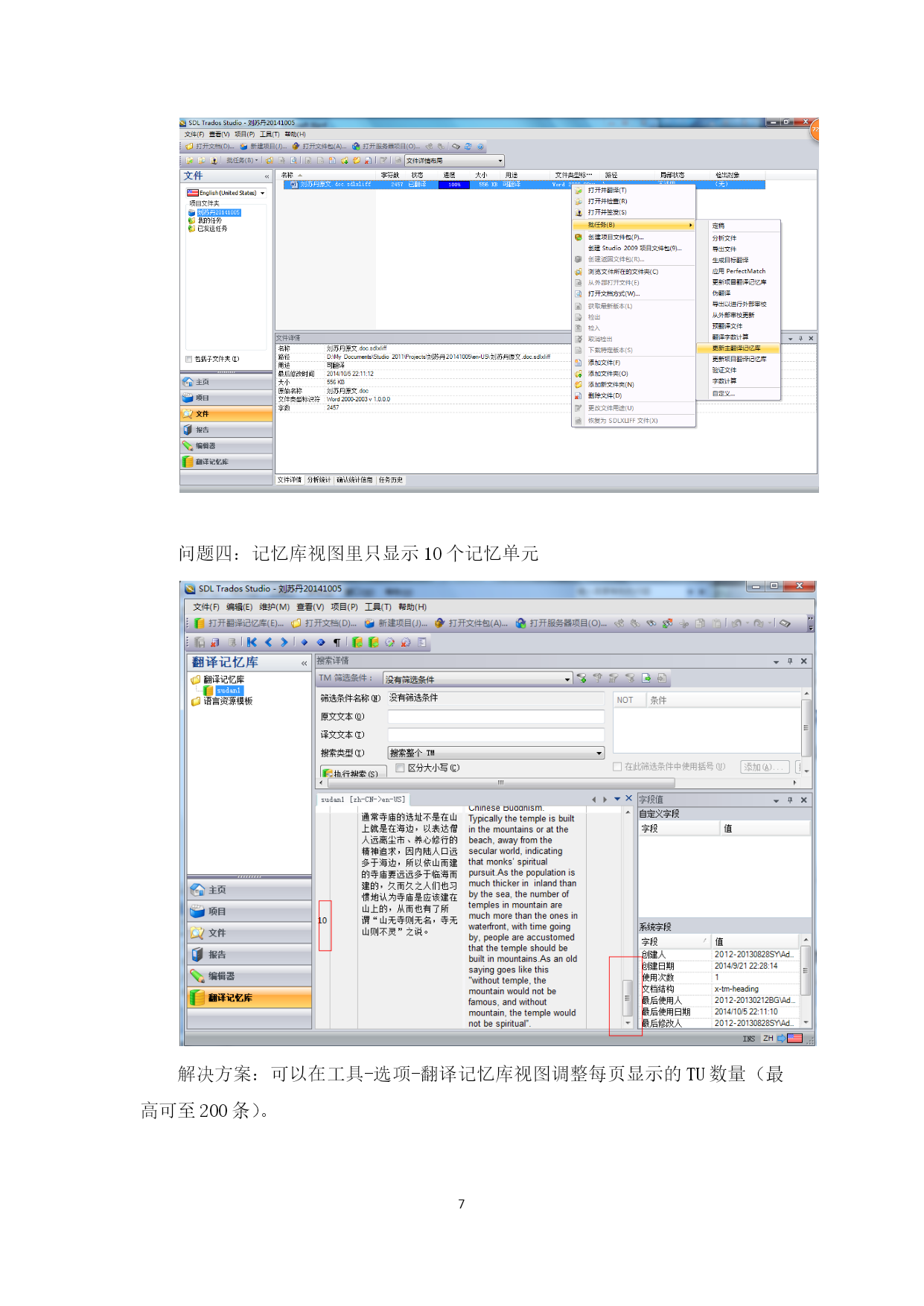Open the 报告 view in upper window sidebar
This screenshot has height=1306, width=924.
coord(226,430)
